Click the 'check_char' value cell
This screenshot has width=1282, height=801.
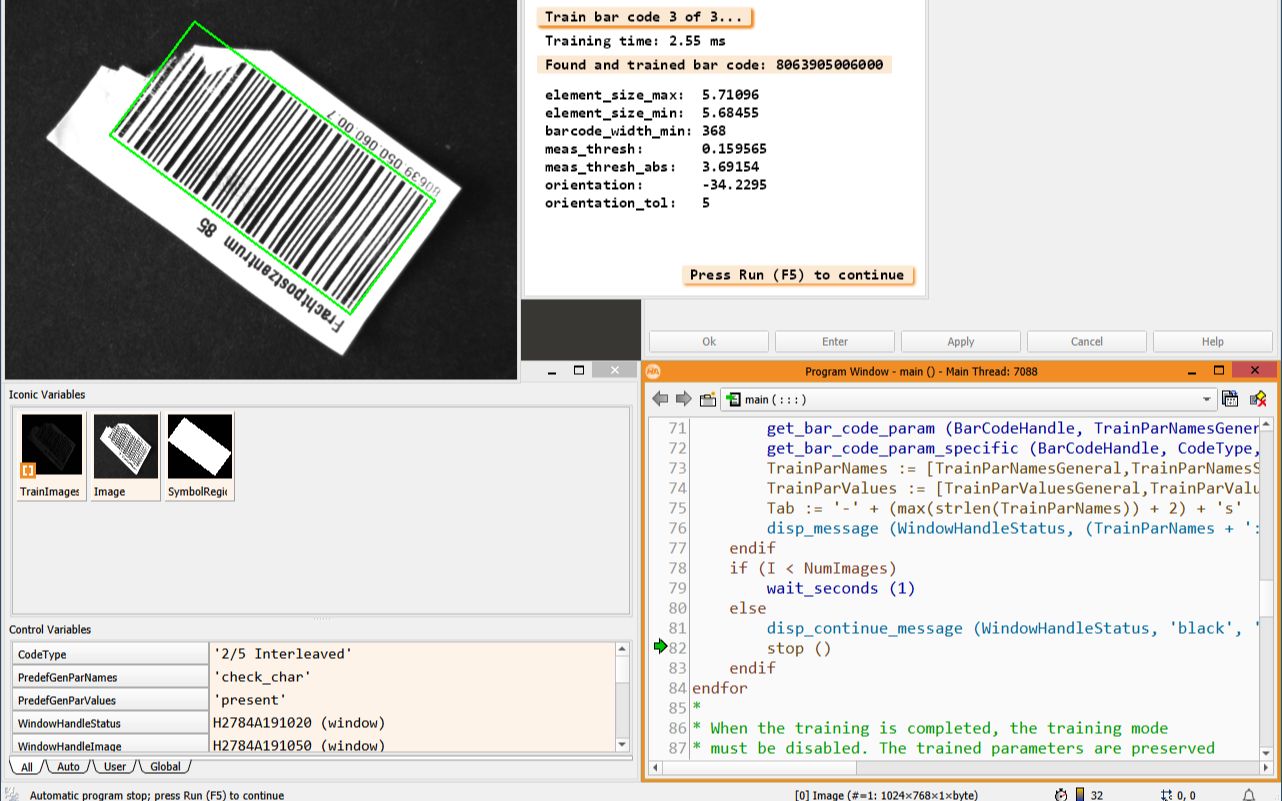413,677
